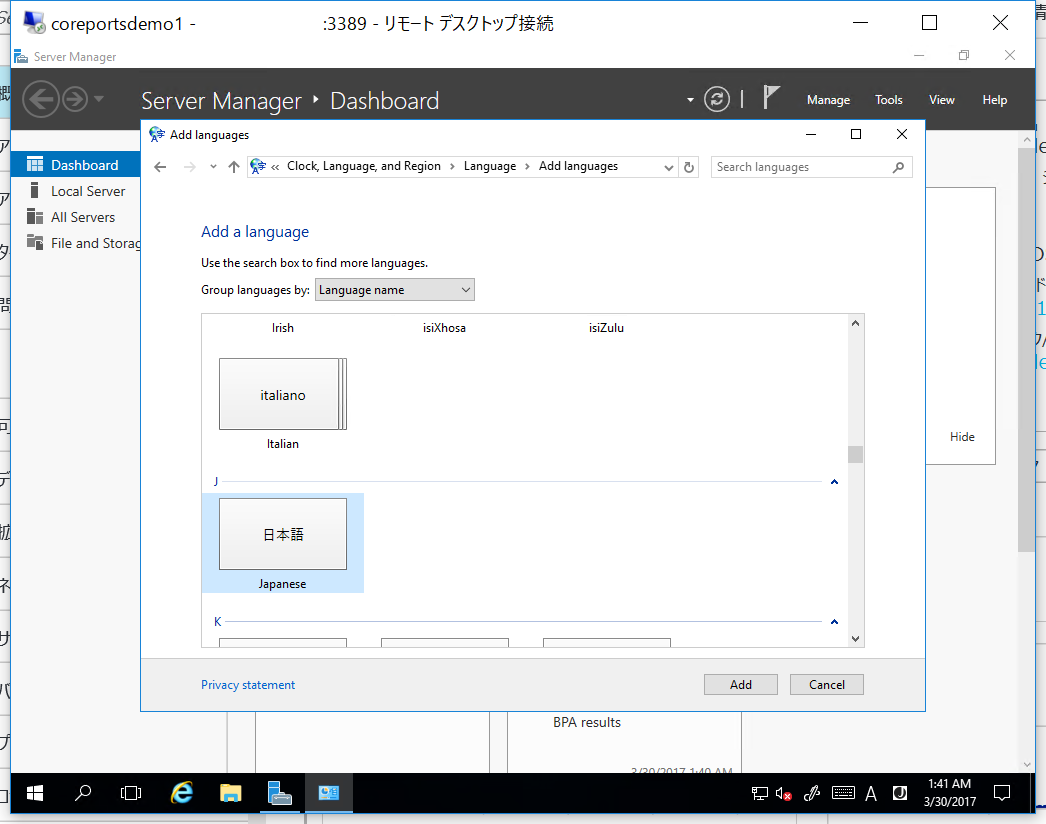Open the touch keyboard tray icon

coord(843,793)
